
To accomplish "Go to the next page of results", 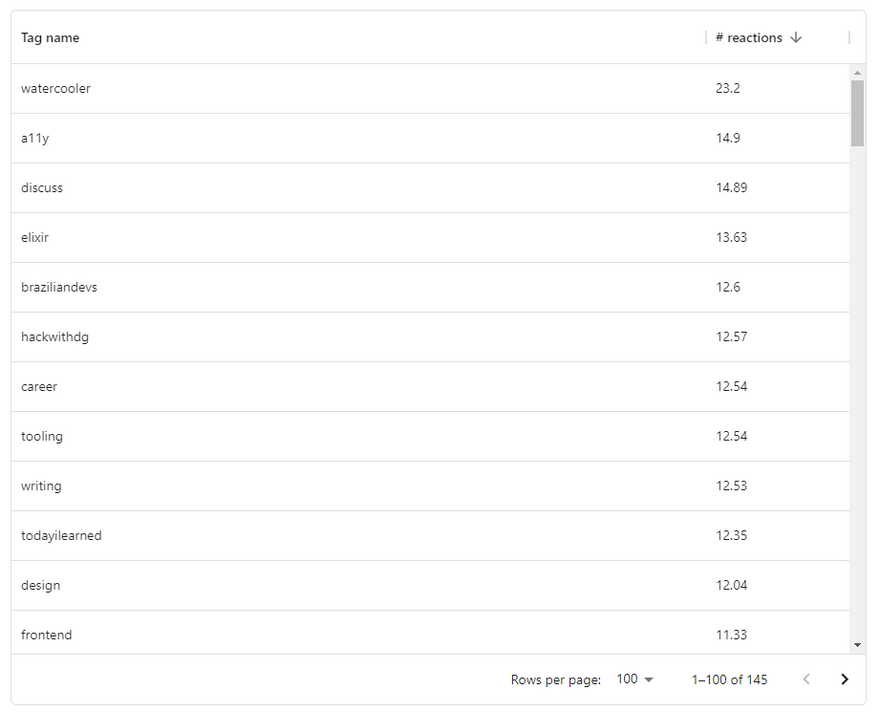I will 844,679.
